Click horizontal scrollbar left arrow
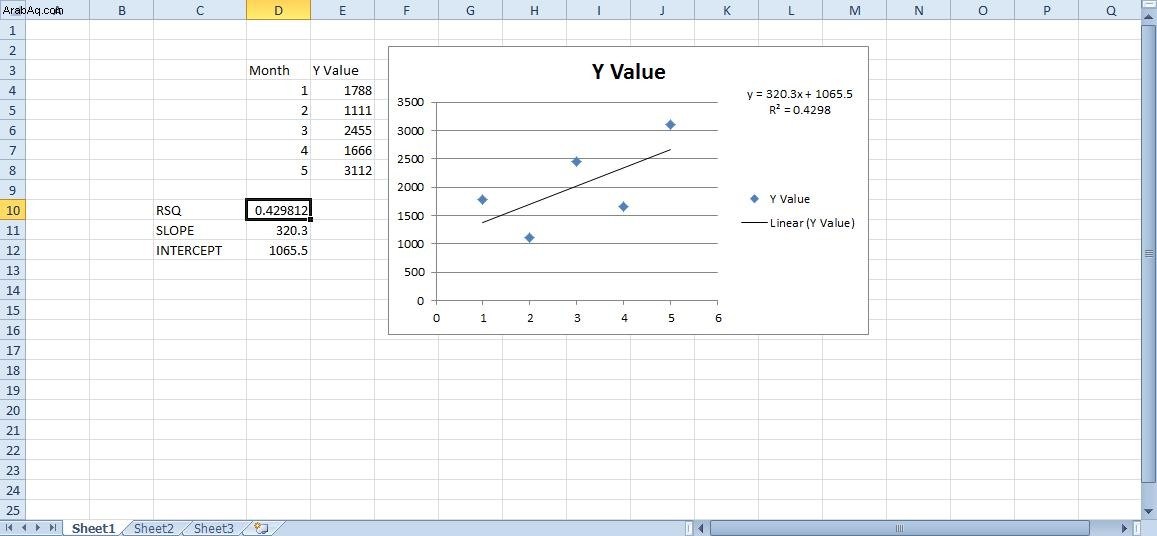This screenshot has height=536, width=1157. 702,528
